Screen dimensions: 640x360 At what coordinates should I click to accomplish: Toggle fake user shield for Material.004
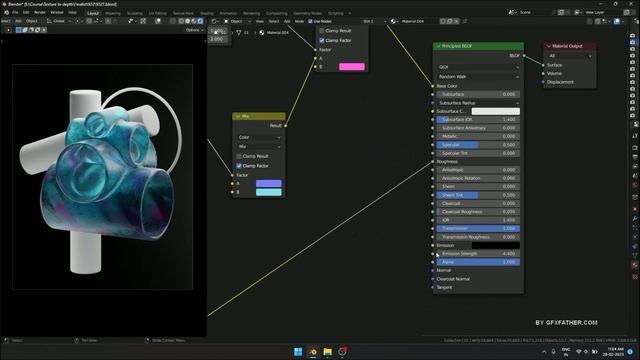tap(443, 21)
